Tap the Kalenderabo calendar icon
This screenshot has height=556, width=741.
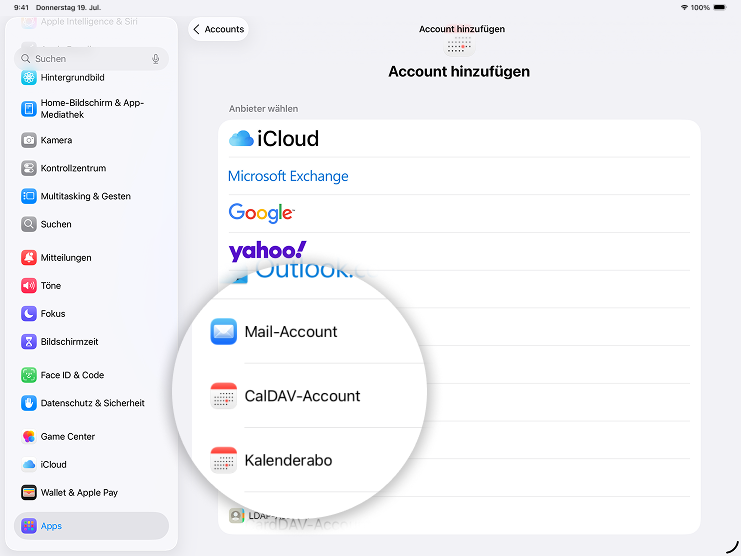point(224,460)
